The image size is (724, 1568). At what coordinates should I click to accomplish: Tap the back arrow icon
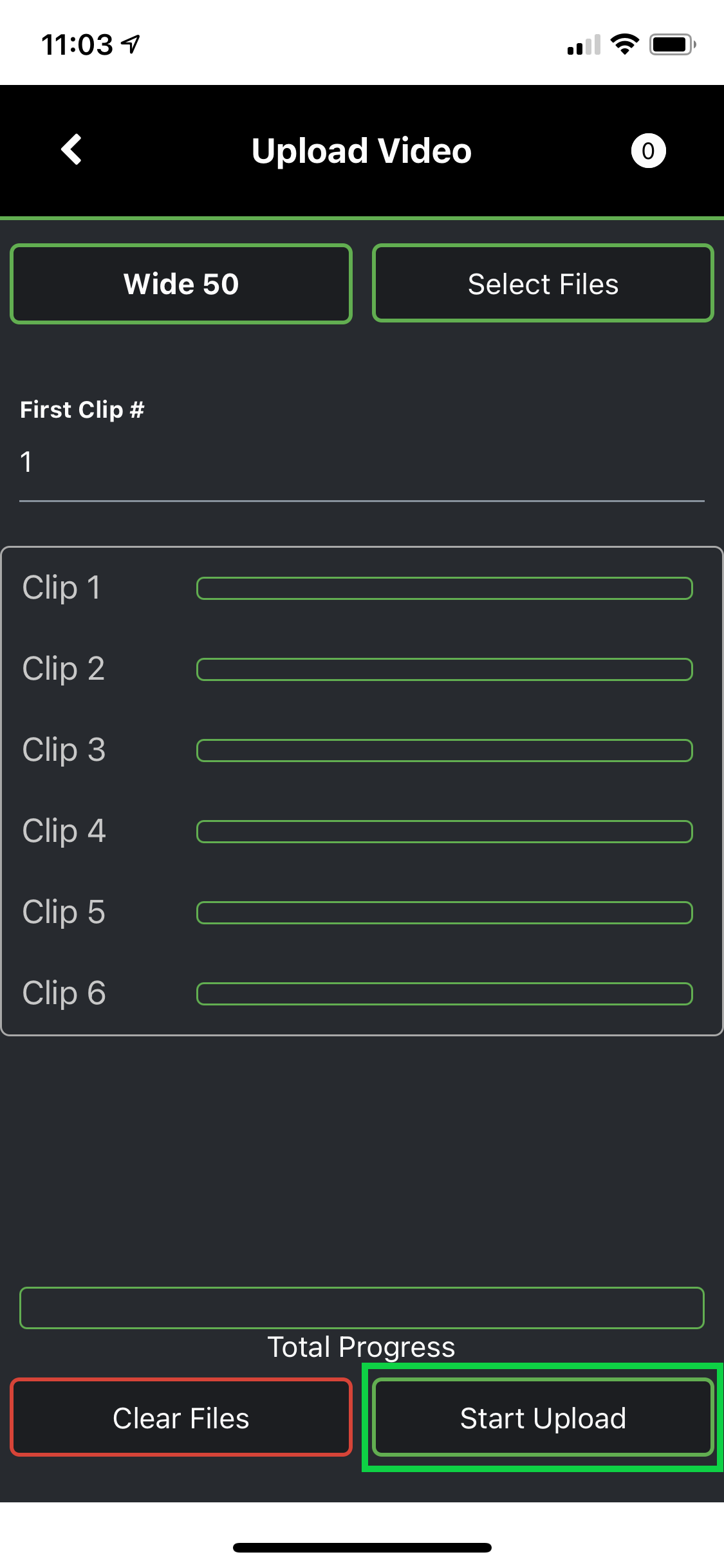tap(71, 150)
